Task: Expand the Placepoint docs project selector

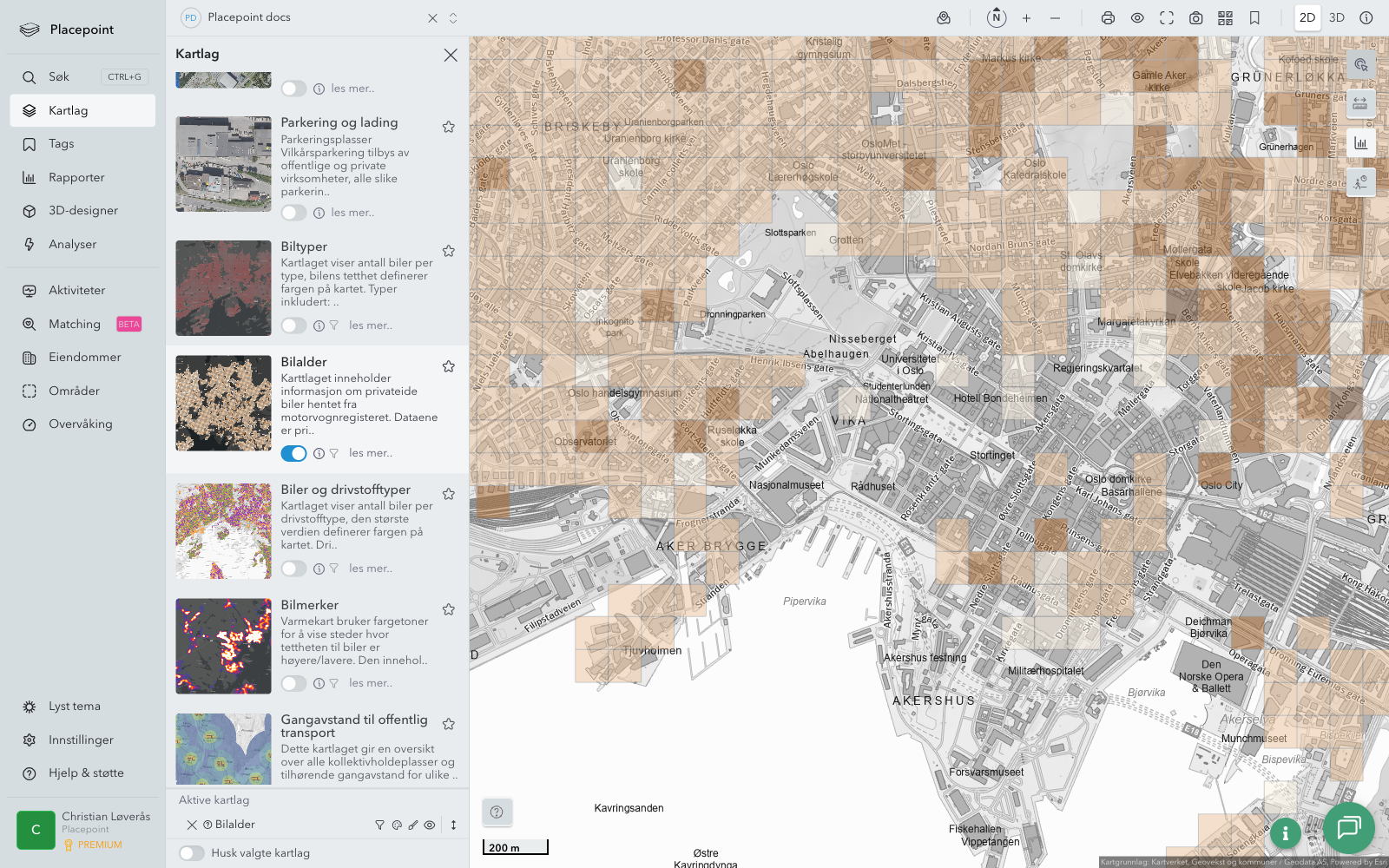Action: (453, 18)
